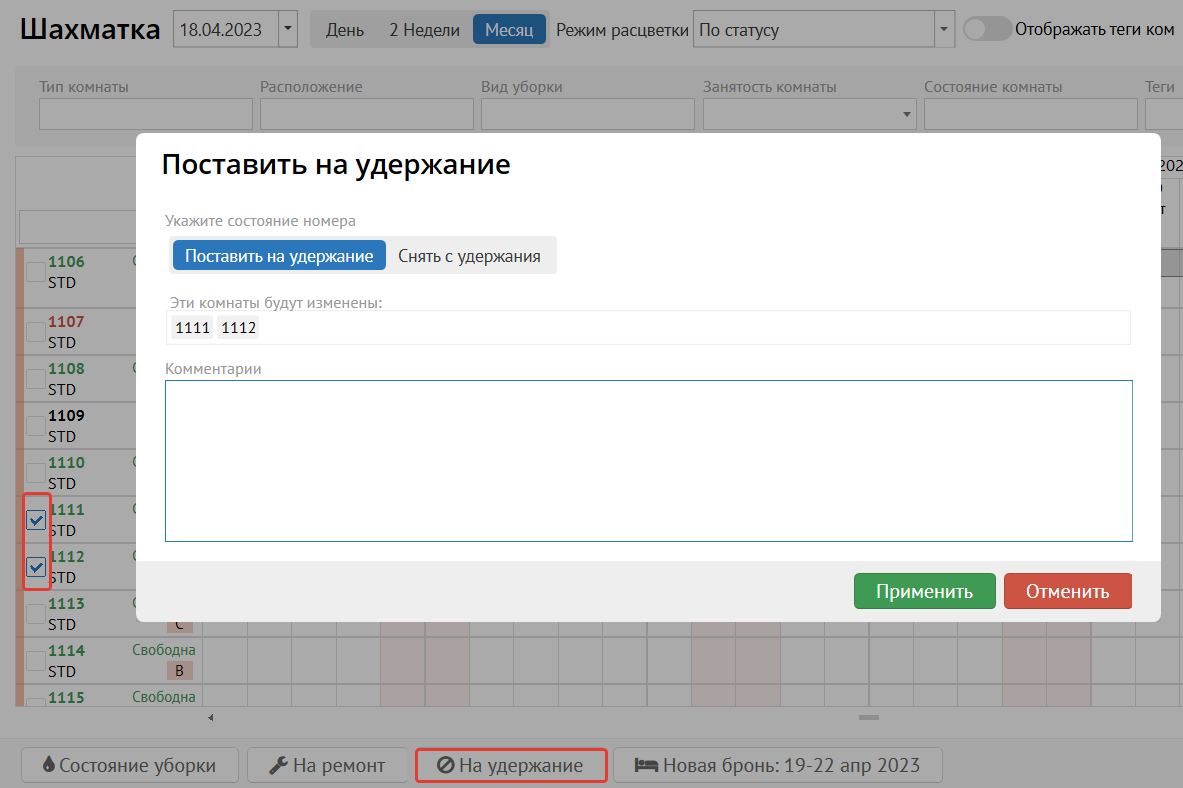Open the date picker dropdown arrow
Image resolution: width=1183 pixels, height=788 pixels.
(x=288, y=29)
